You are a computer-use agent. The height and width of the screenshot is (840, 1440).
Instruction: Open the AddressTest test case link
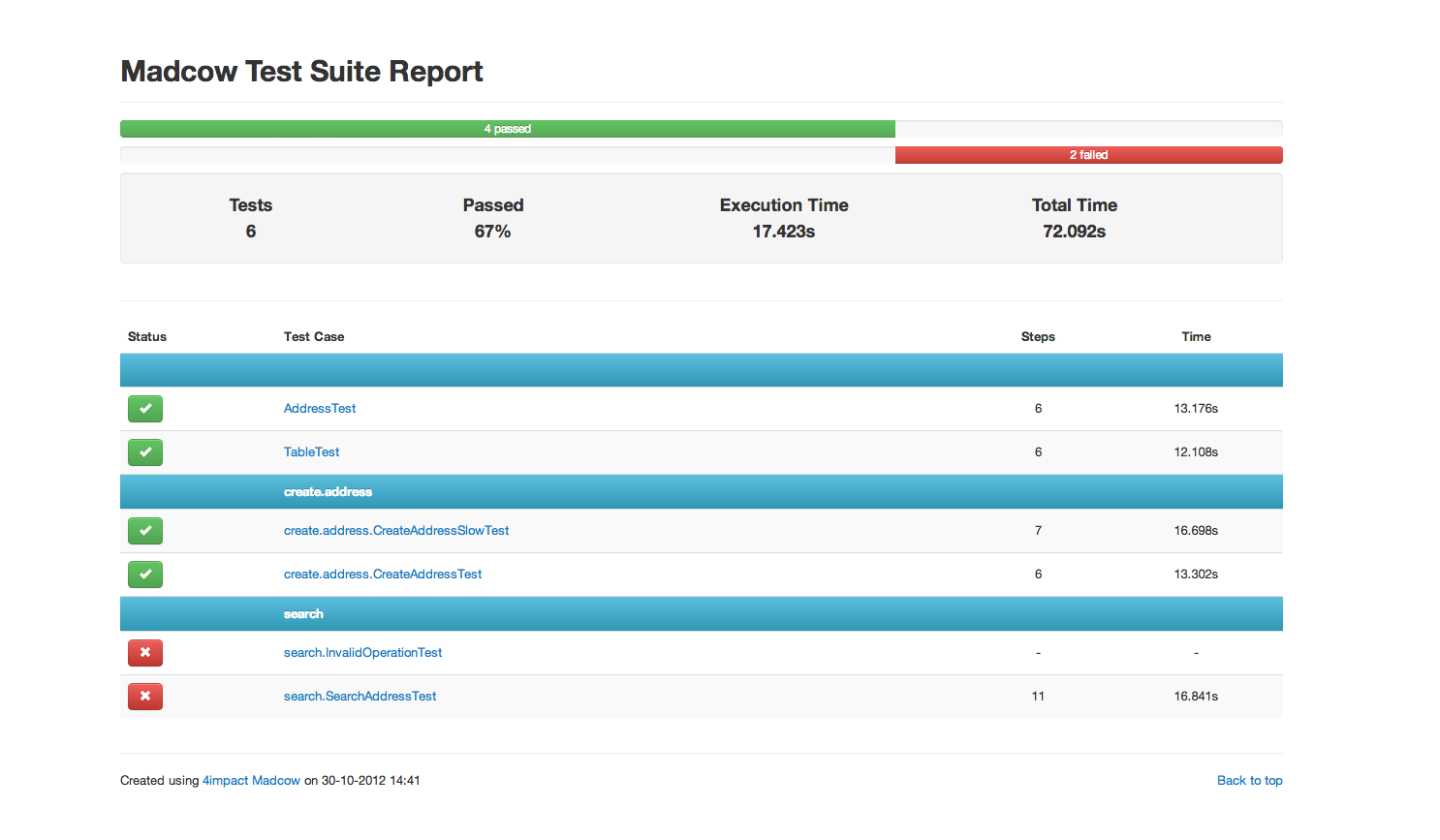click(x=320, y=408)
